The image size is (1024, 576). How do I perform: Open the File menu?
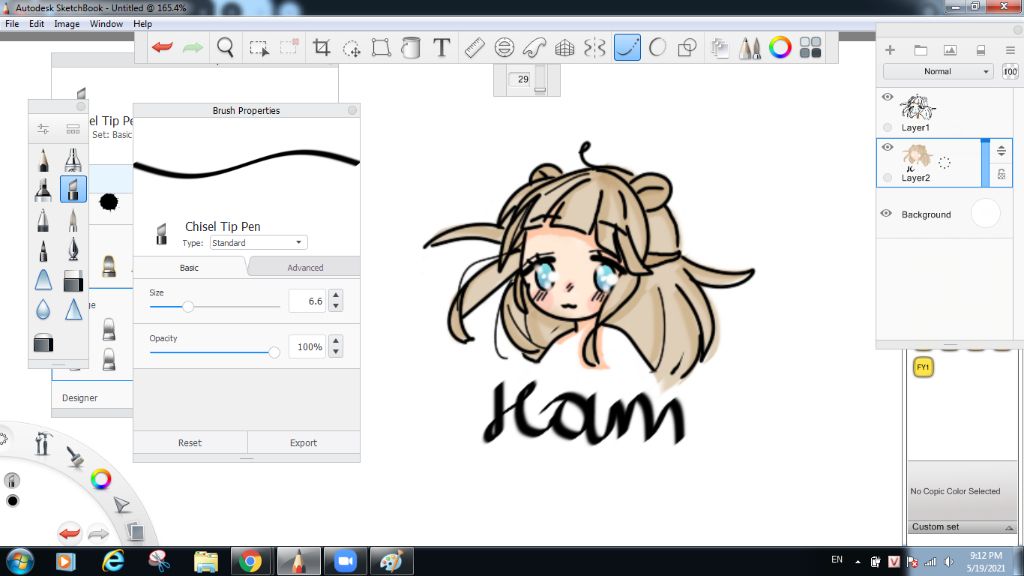pyautogui.click(x=12, y=24)
